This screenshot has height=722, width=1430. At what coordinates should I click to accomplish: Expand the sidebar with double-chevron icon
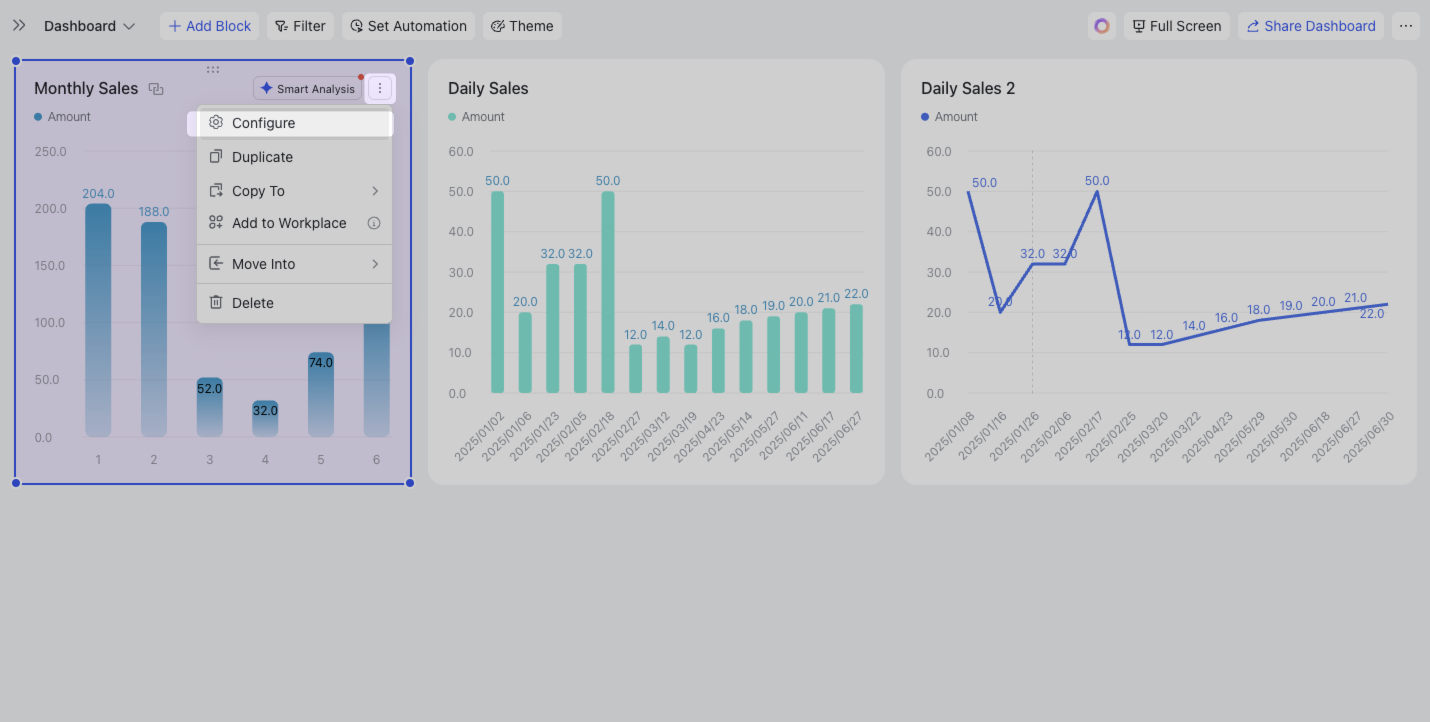click(x=19, y=26)
